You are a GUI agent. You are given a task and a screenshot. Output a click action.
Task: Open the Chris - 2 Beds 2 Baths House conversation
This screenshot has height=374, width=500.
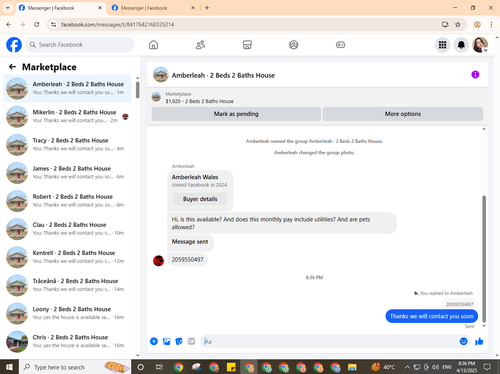[68, 341]
